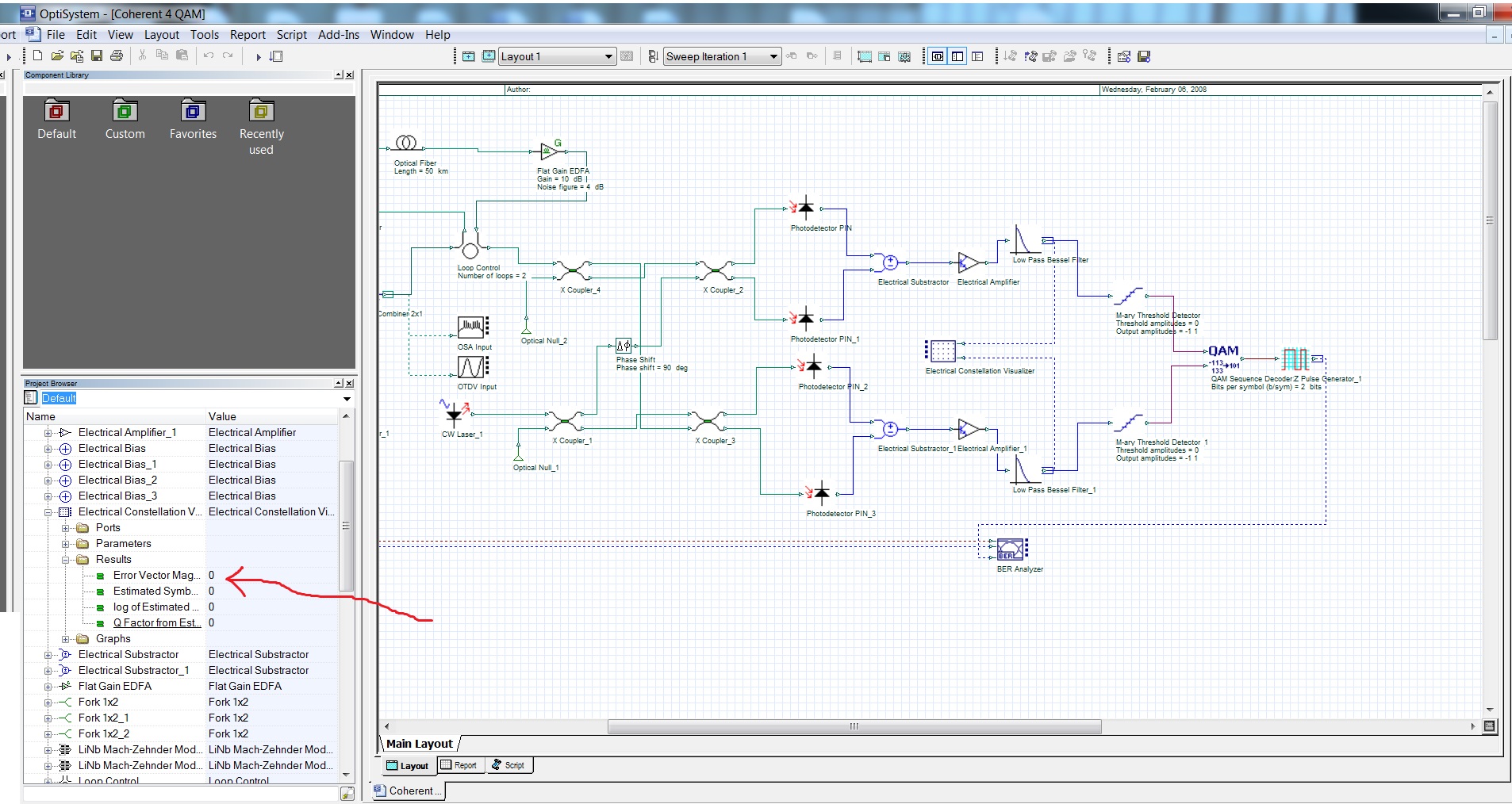Open the Tools menu
The height and width of the screenshot is (804, 1512).
click(204, 35)
